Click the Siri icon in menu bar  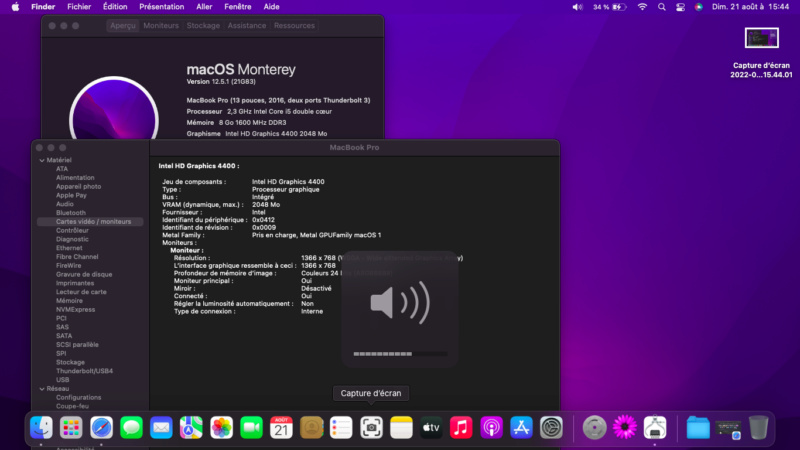click(x=699, y=7)
